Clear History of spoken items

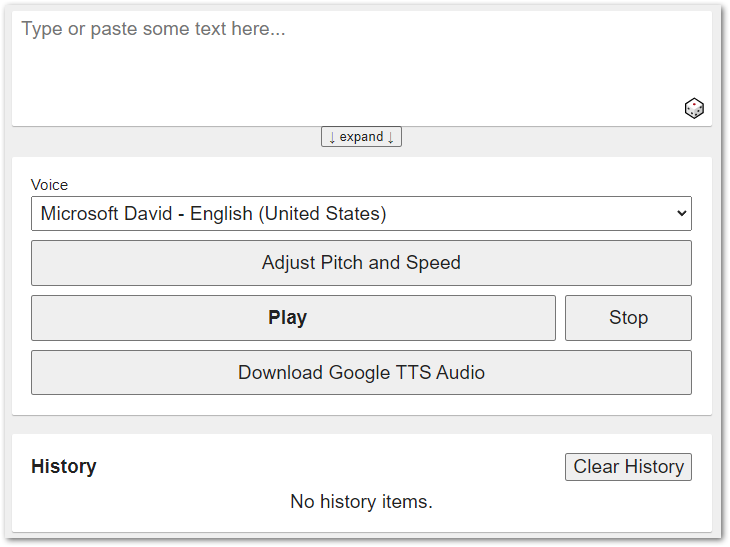(x=628, y=467)
